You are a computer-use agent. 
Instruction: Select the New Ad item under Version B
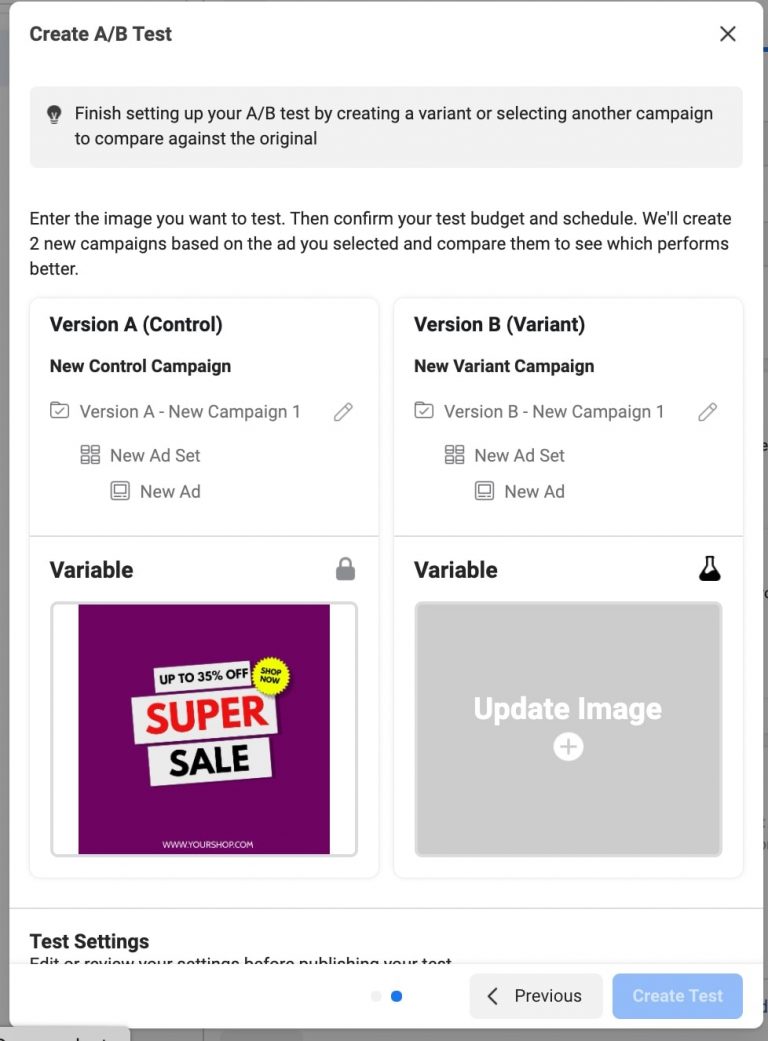click(x=535, y=491)
